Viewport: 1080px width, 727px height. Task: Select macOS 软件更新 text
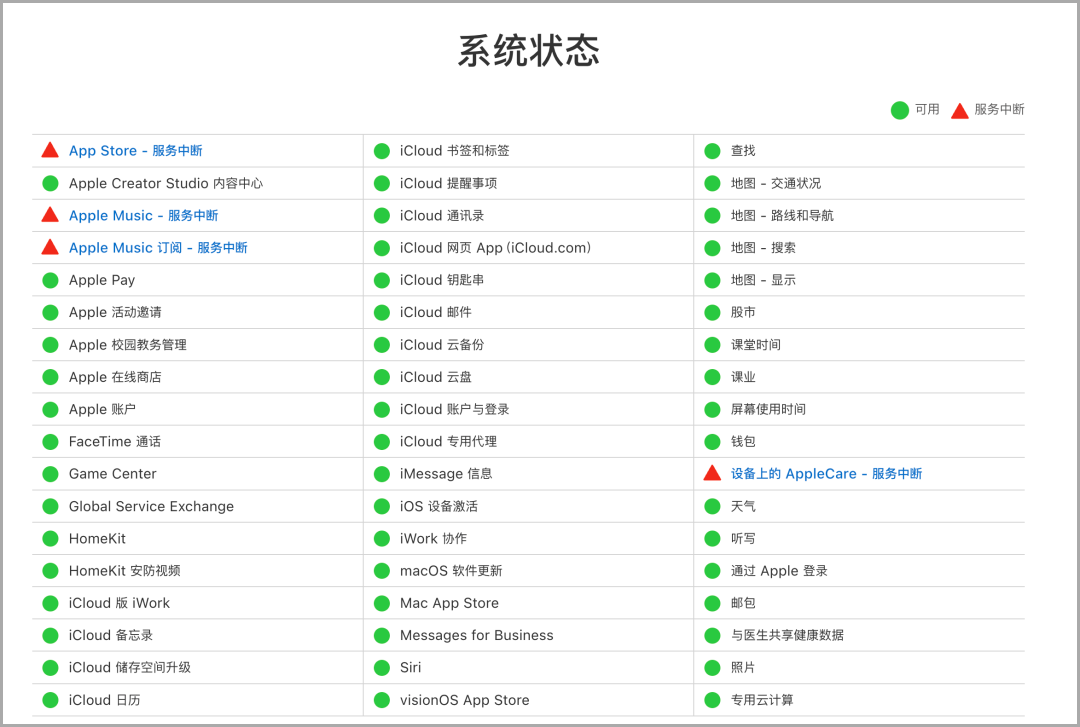451,571
